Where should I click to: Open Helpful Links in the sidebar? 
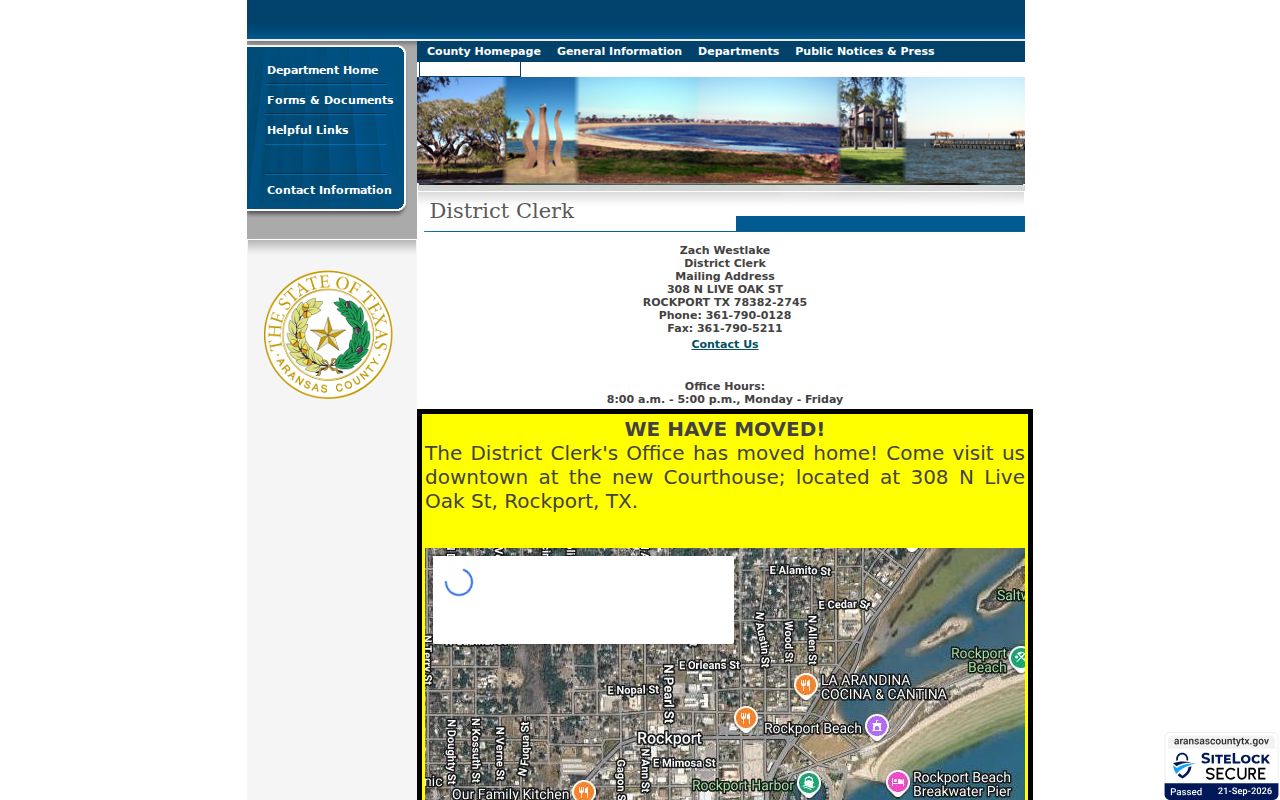coord(308,130)
